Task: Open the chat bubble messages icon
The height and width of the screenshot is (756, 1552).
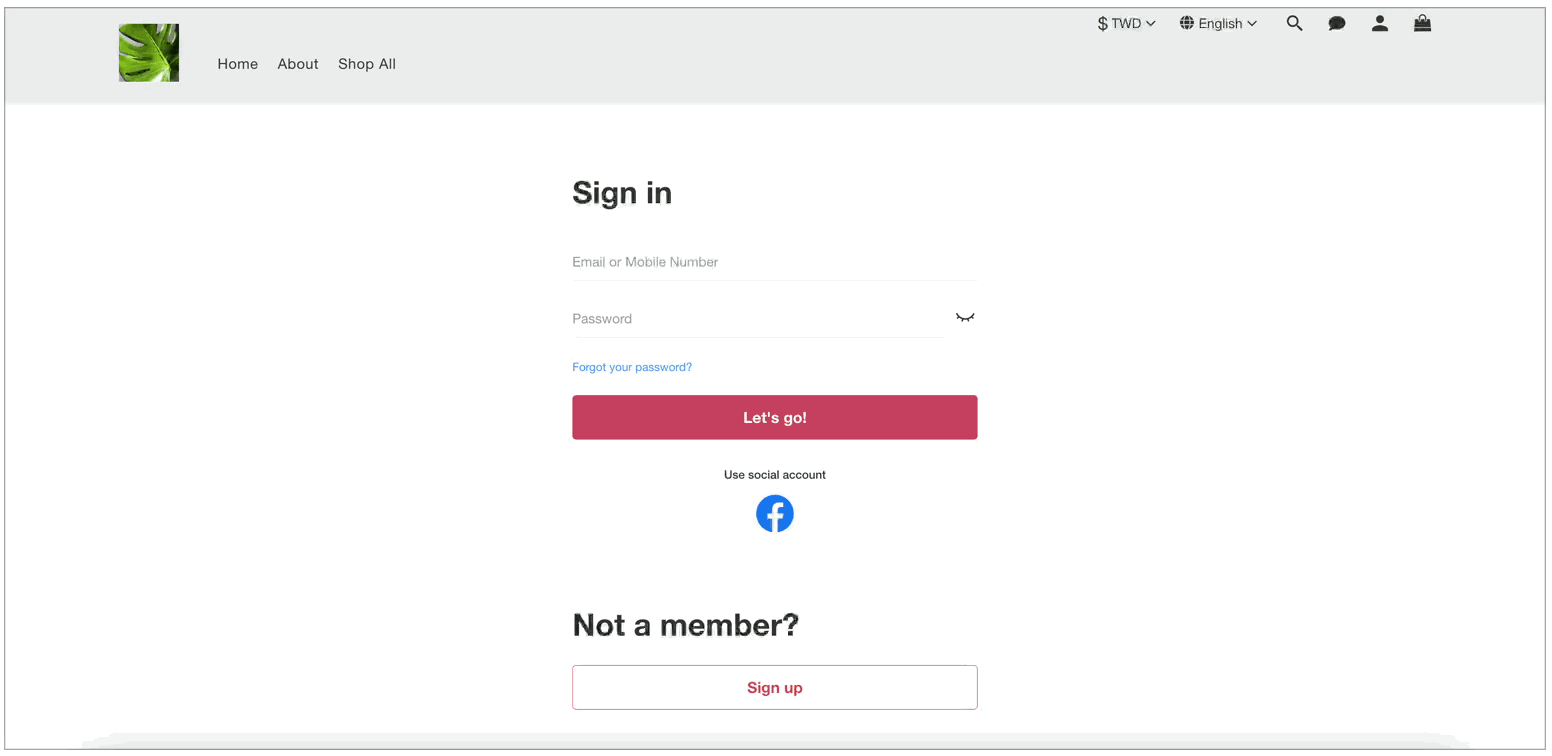Action: (x=1337, y=23)
